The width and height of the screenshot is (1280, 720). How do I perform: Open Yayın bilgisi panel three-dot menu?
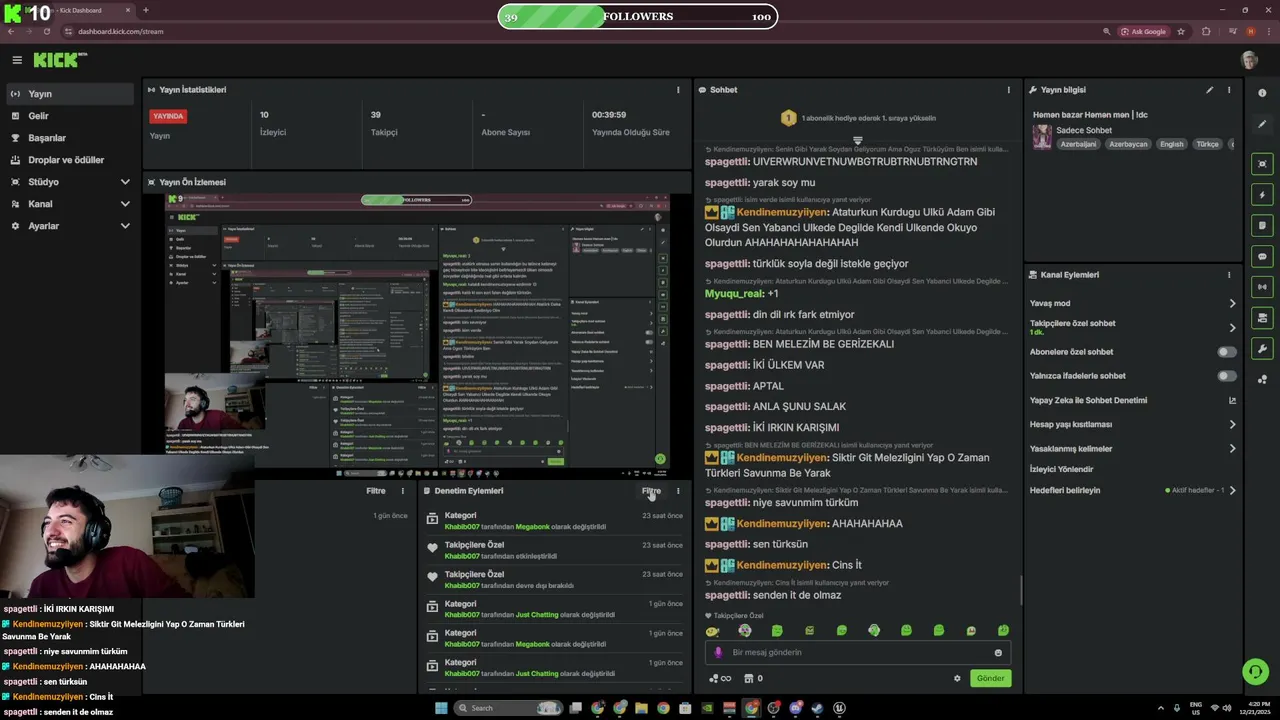pos(1229,90)
